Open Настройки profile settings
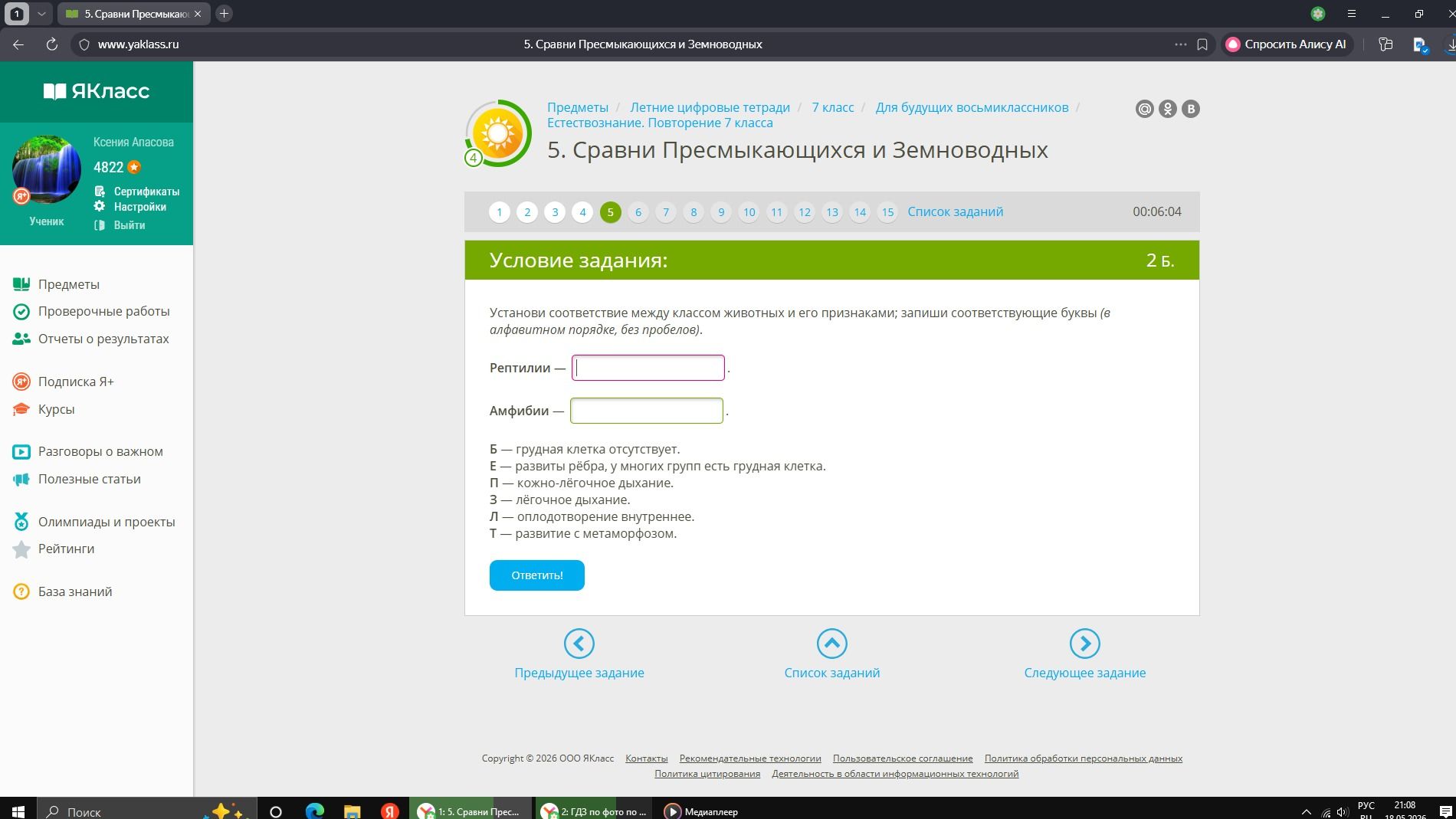The height and width of the screenshot is (819, 1456). pyautogui.click(x=139, y=207)
